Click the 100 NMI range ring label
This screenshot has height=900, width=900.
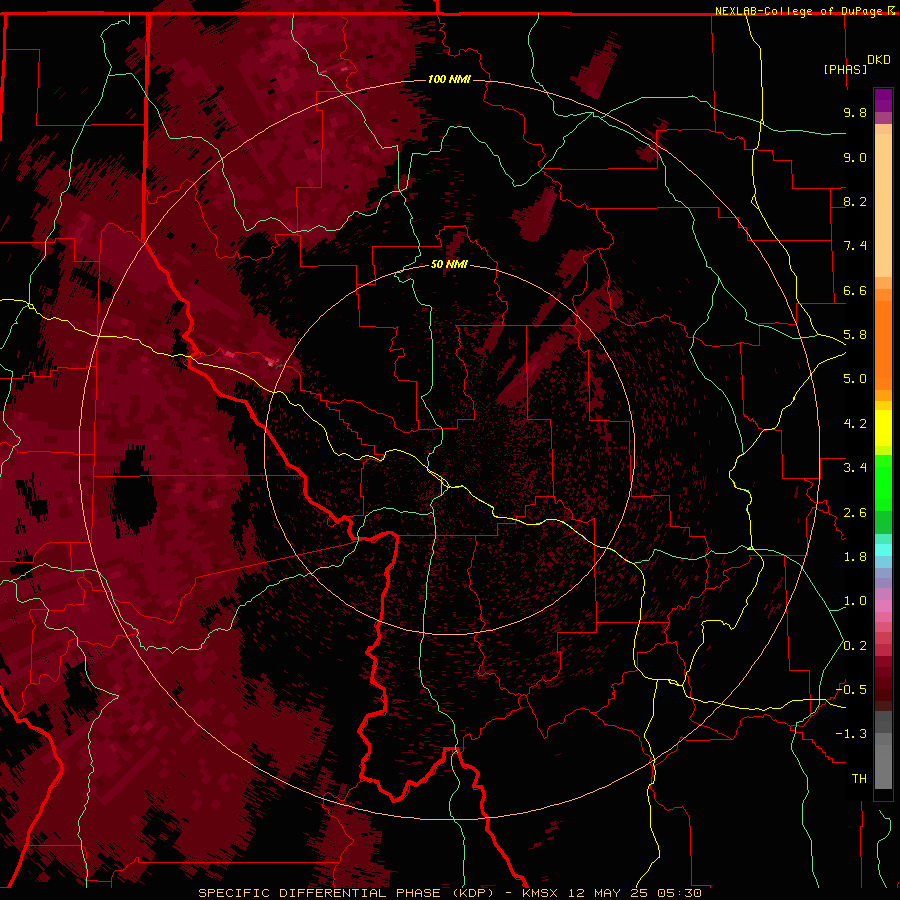coord(449,79)
